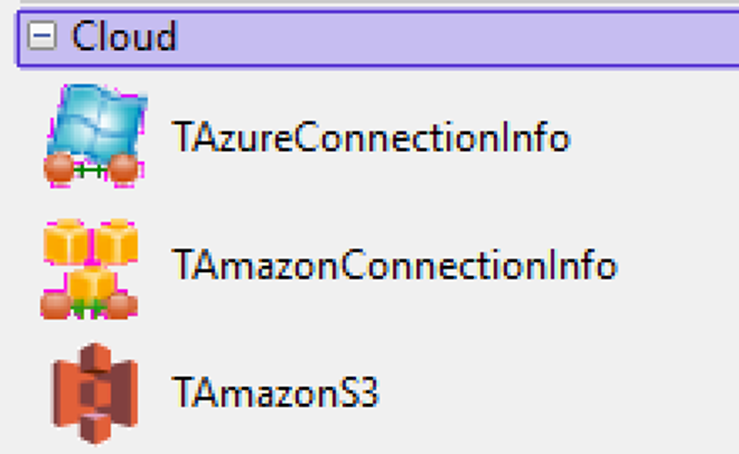Viewport: 739px width, 454px height.
Task: Click the blue Azure connection icon
Action: (96, 135)
